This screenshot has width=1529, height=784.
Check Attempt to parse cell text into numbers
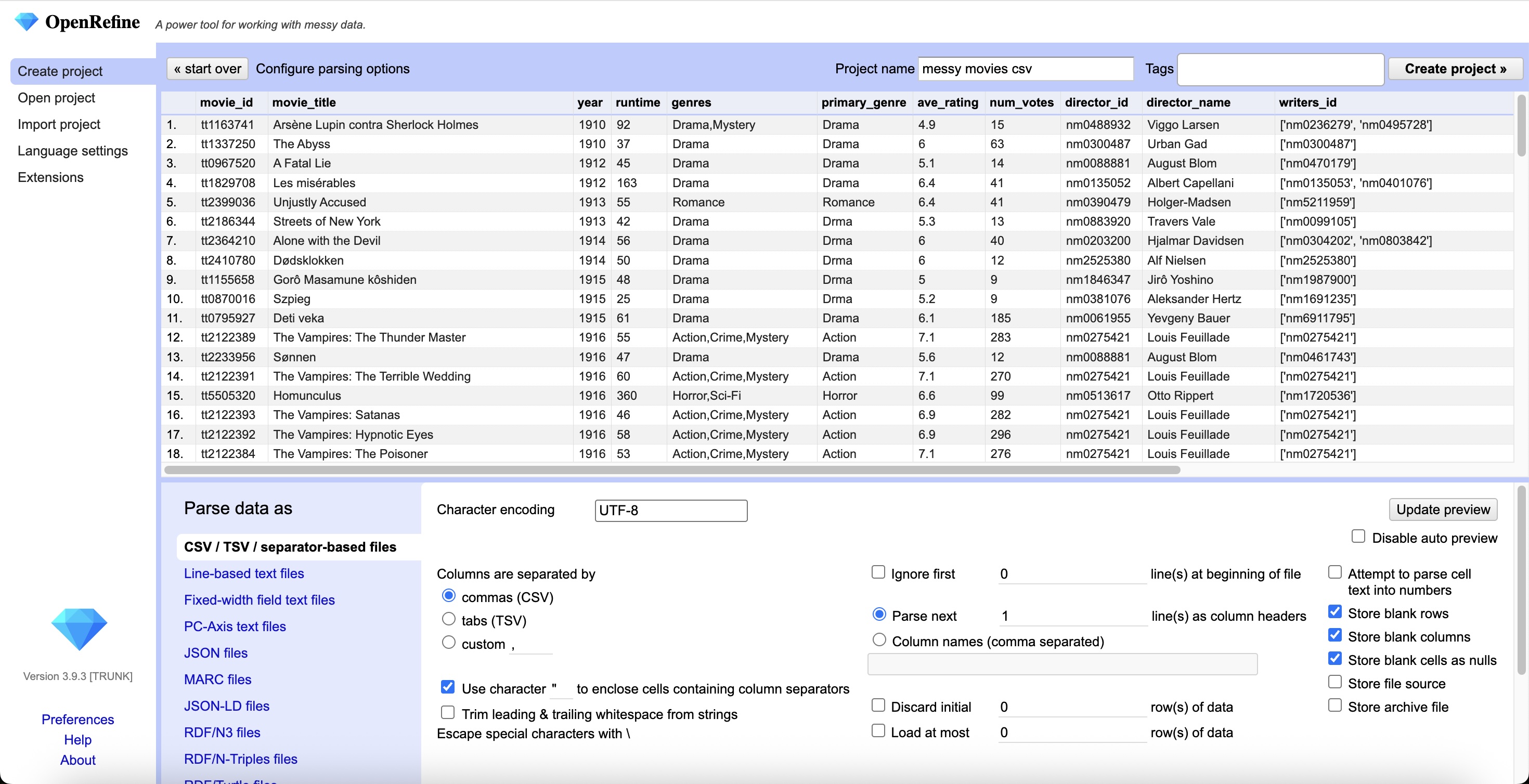1335,572
